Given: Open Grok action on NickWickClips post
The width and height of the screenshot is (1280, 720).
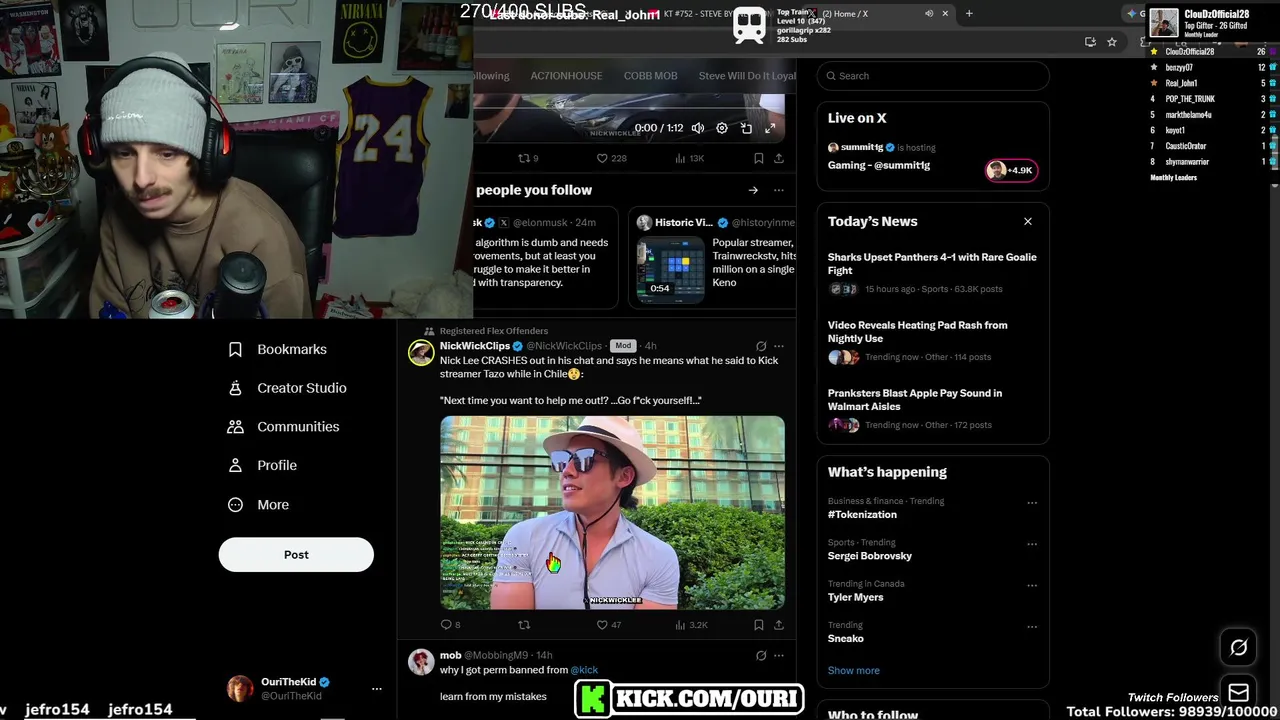Looking at the screenshot, I should coord(761,346).
